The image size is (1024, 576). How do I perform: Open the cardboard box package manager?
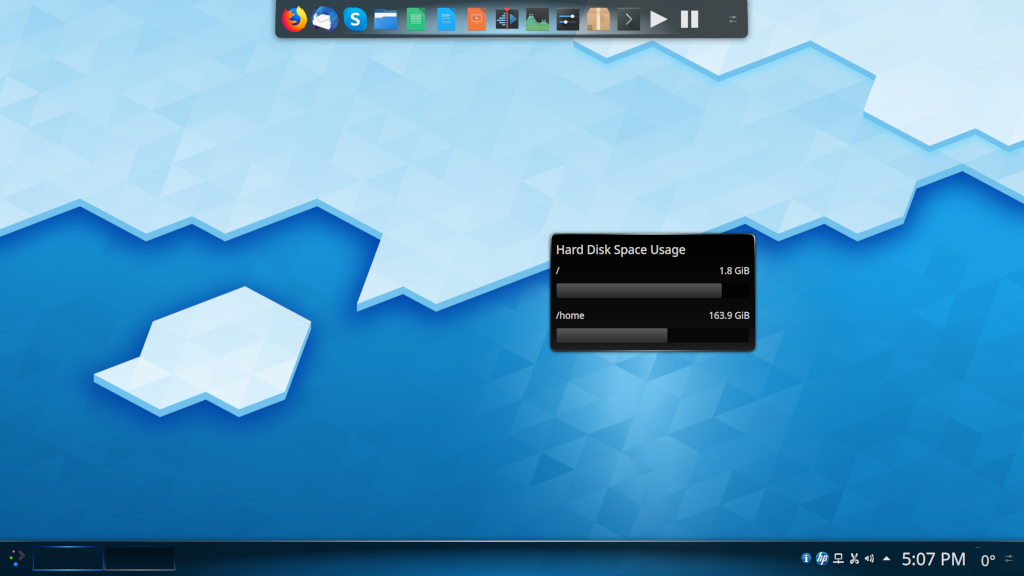point(598,19)
